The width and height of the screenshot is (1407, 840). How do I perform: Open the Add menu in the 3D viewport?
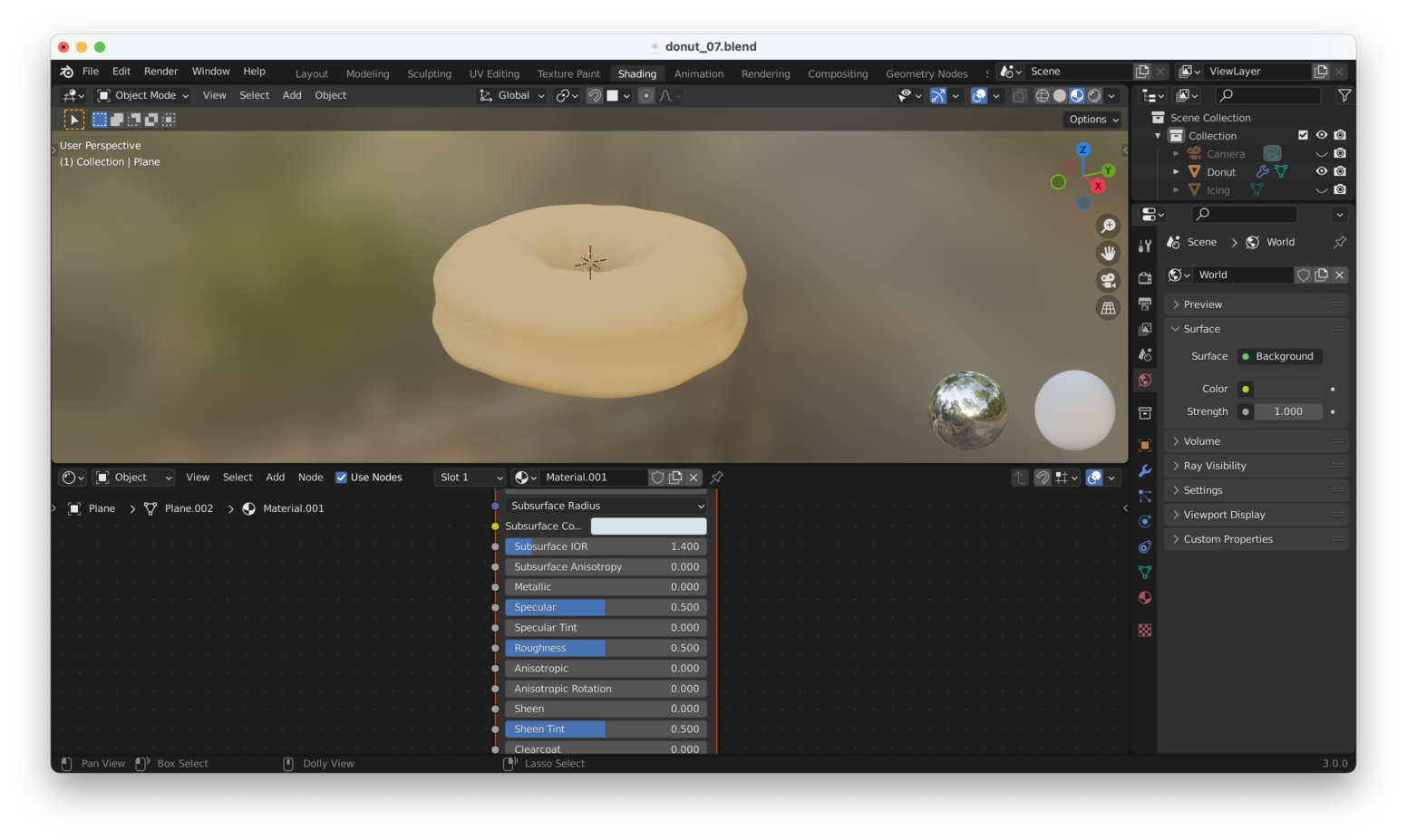coord(291,95)
